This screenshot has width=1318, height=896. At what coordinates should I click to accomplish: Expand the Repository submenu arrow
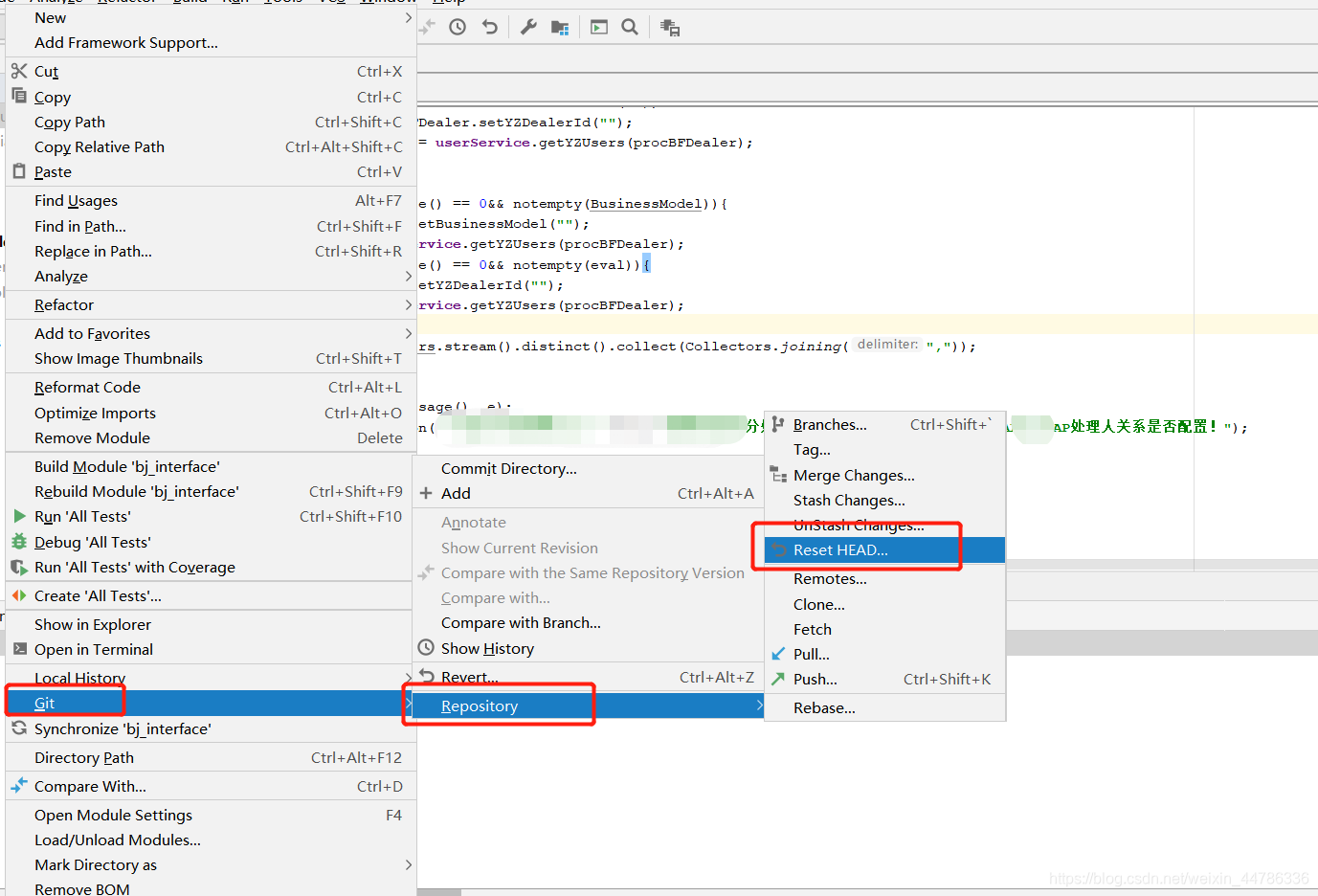759,706
